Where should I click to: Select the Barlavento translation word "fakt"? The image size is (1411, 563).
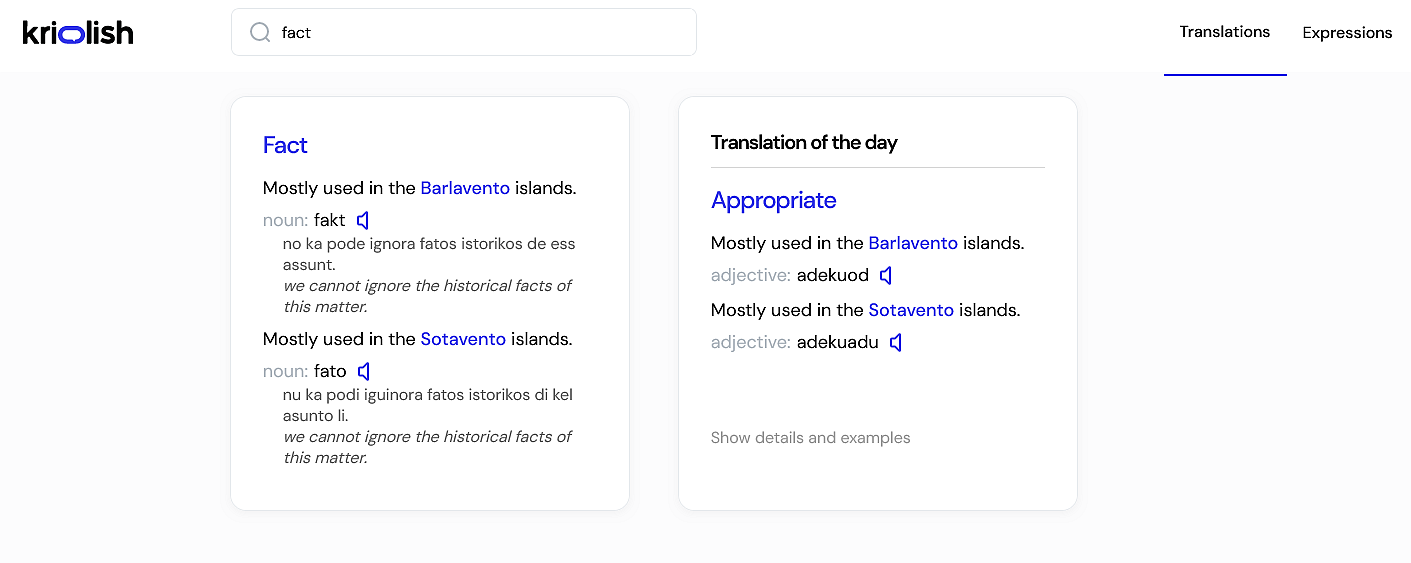(330, 220)
